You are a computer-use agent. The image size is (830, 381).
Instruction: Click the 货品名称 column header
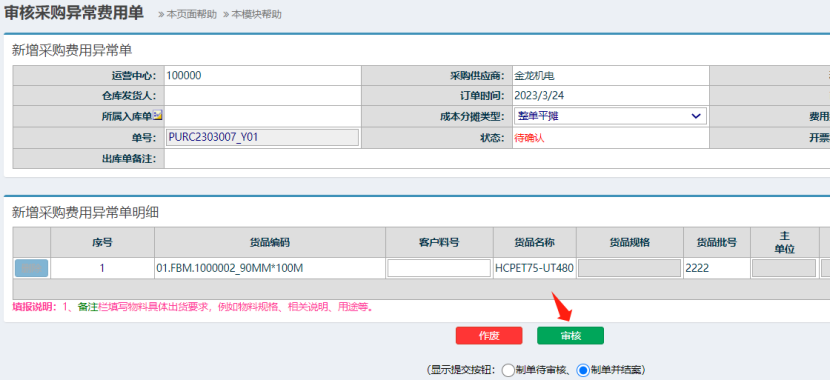tap(535, 242)
